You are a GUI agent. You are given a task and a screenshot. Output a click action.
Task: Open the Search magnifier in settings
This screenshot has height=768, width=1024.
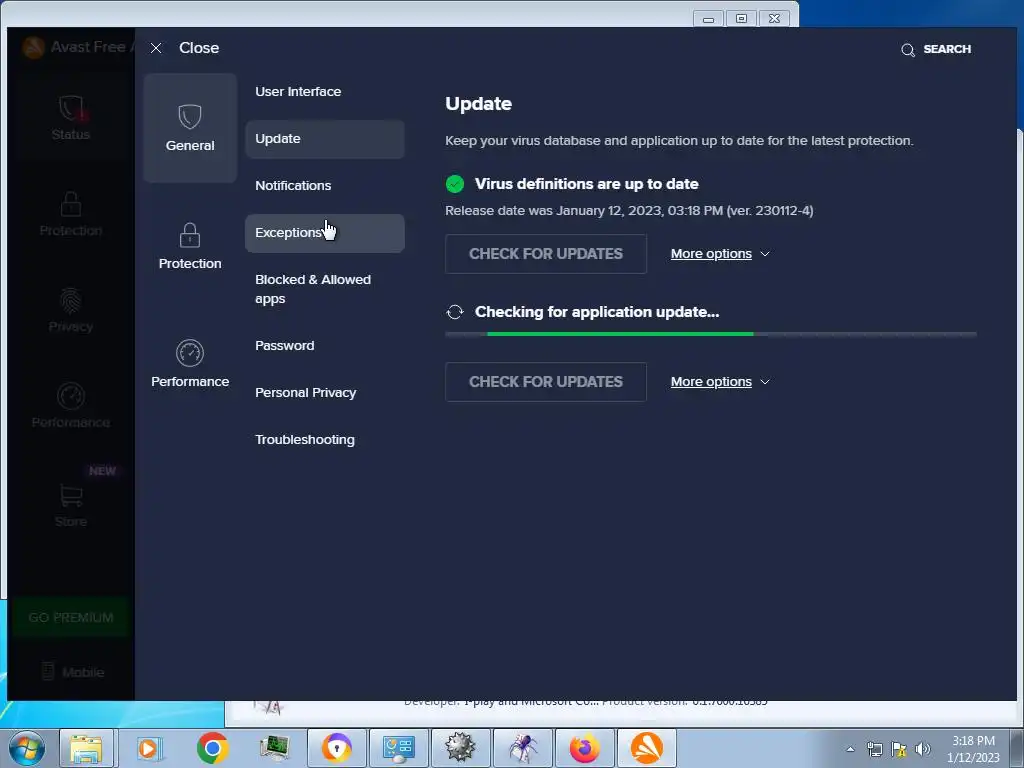[908, 50]
